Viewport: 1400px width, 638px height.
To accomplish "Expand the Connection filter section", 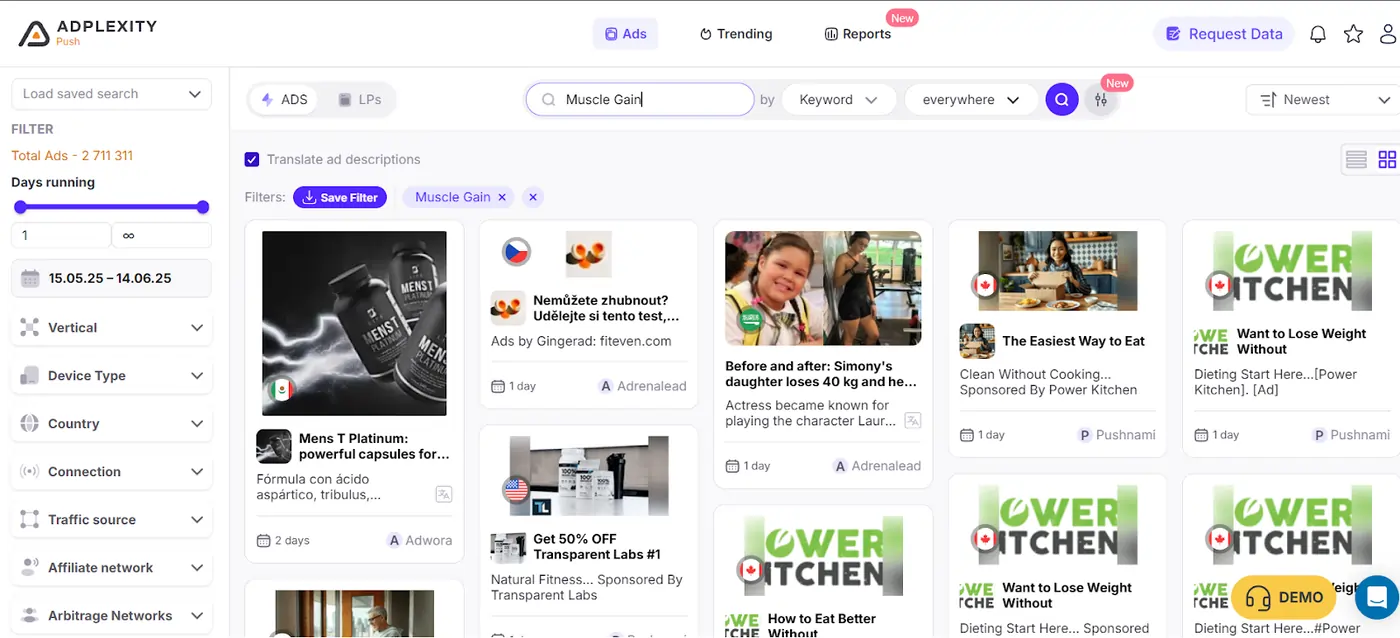I will point(111,471).
